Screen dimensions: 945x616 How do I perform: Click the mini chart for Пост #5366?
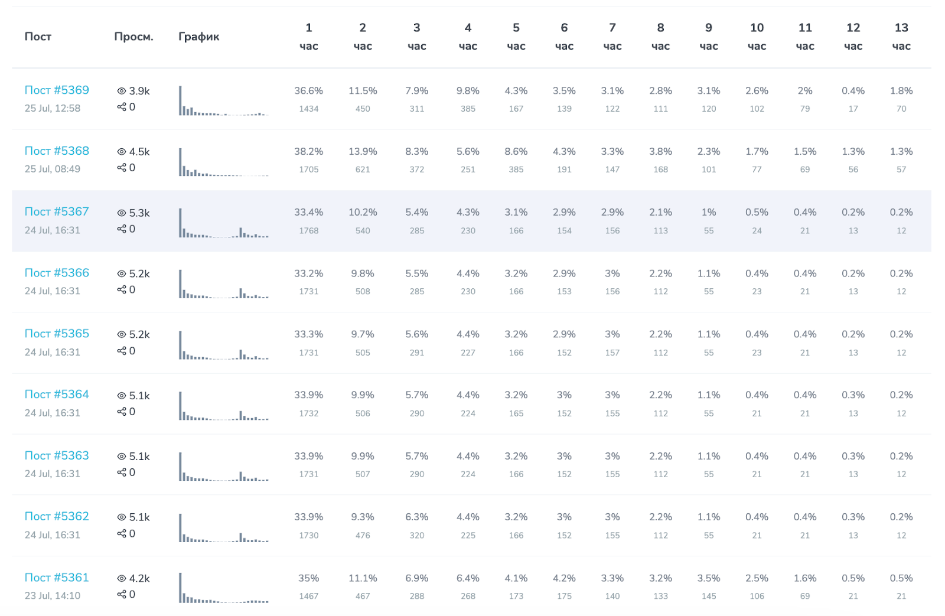224,283
